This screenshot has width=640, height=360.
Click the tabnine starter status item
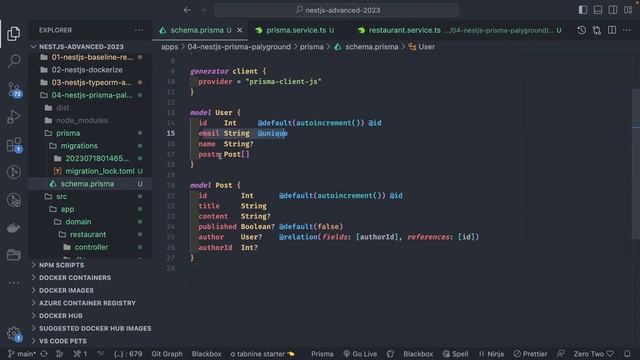[x=262, y=354]
